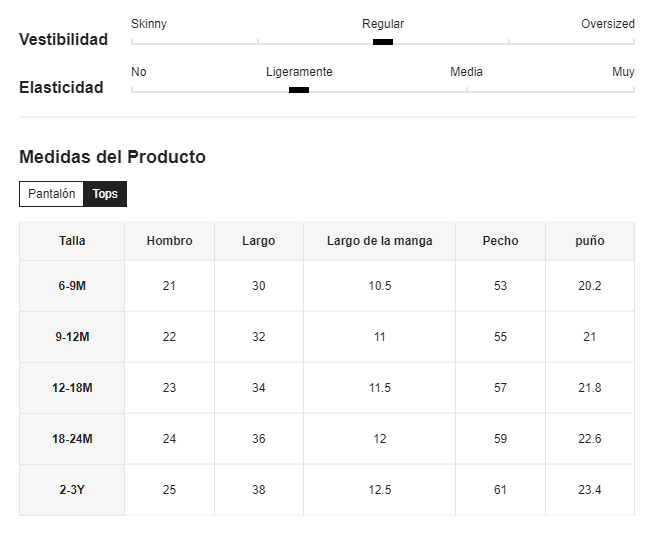The width and height of the screenshot is (670, 541).
Task: Select the 9-12M size row
Action: (327, 337)
